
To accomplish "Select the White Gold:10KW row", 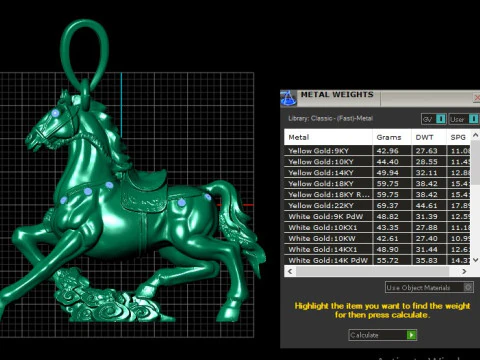I will (377, 239).
